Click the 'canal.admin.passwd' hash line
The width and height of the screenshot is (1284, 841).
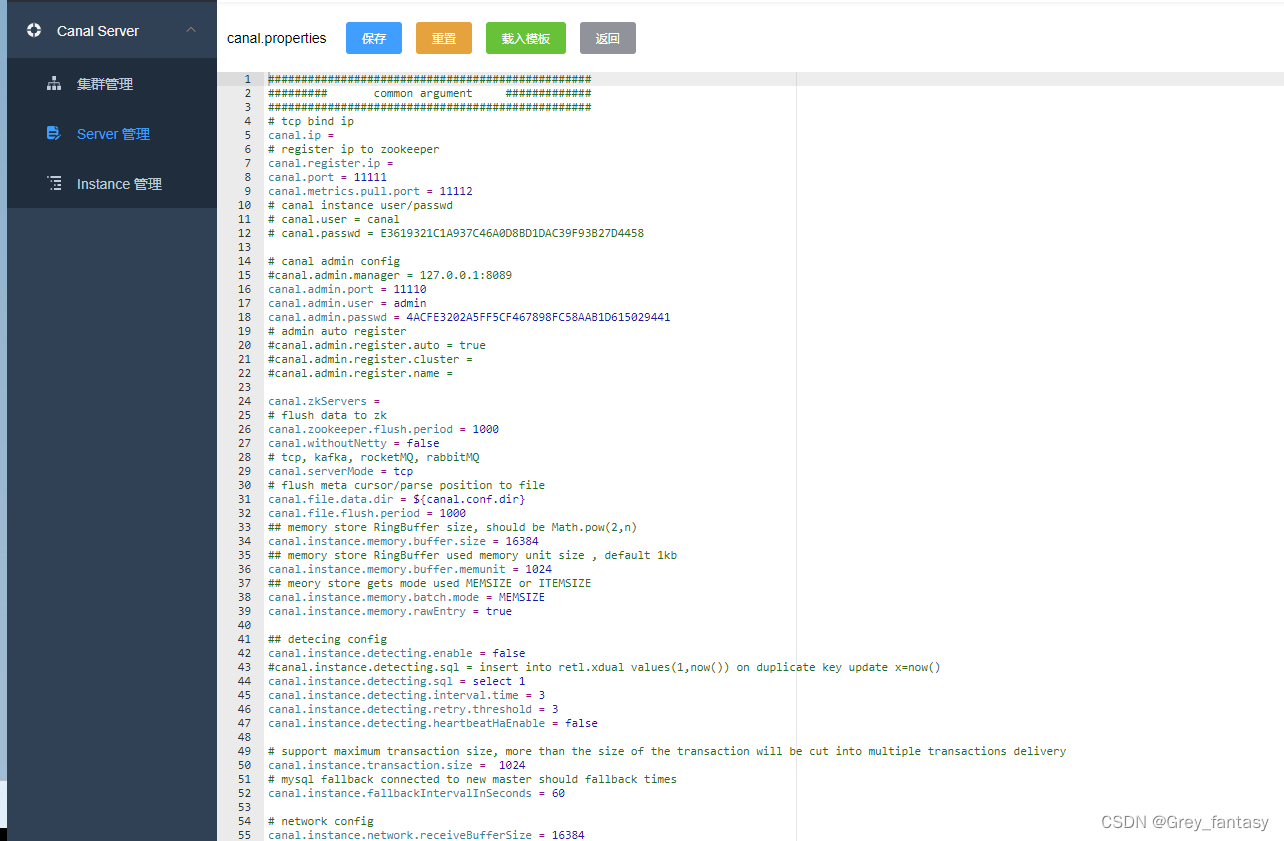coord(469,317)
